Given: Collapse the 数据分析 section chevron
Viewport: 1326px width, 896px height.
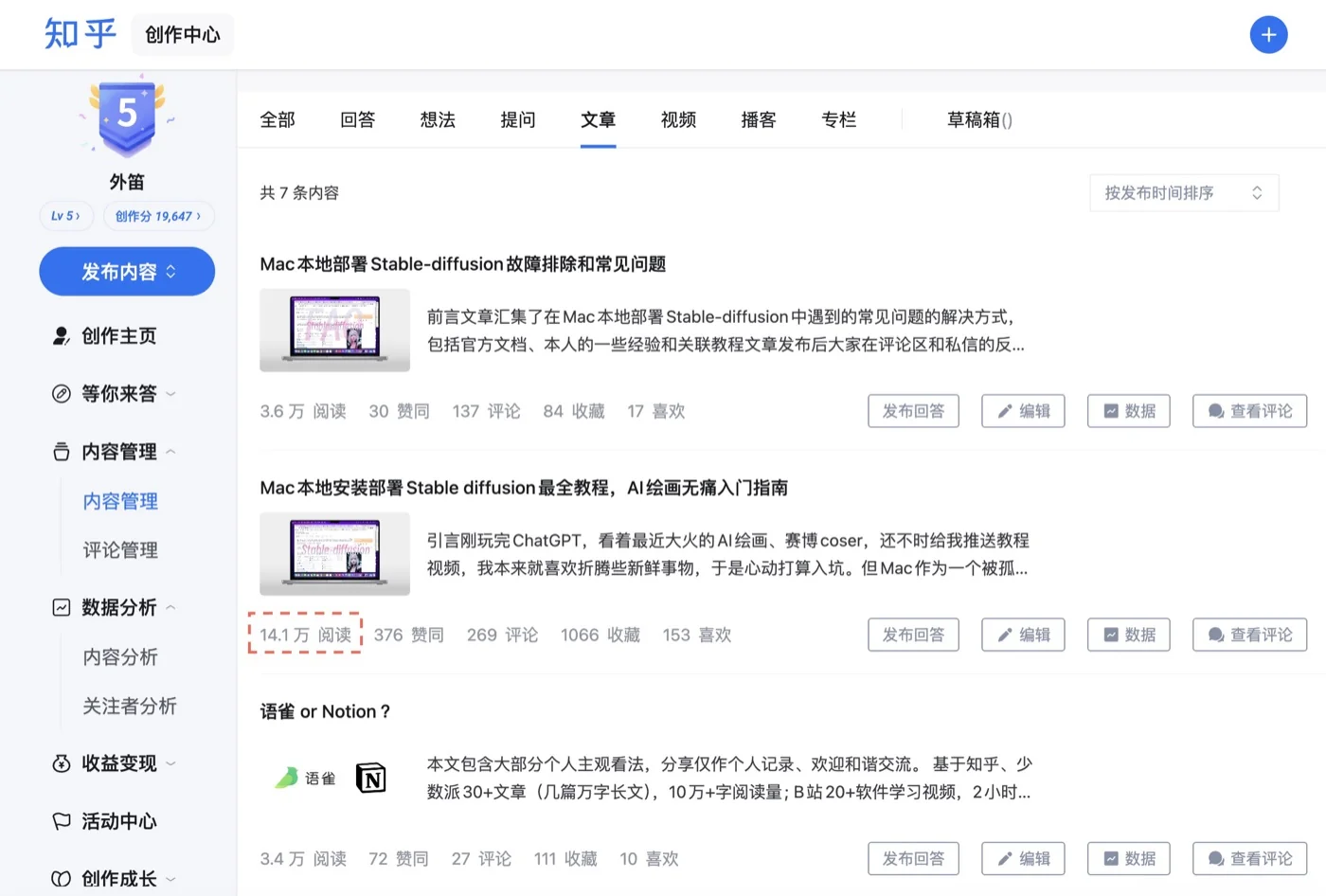Looking at the screenshot, I should (x=171, y=607).
